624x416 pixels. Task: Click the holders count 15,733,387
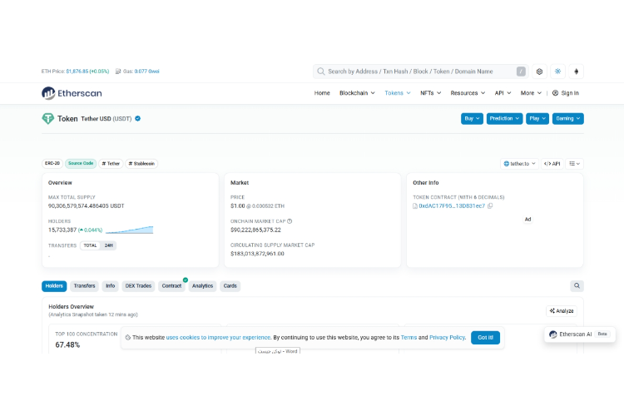pos(62,230)
